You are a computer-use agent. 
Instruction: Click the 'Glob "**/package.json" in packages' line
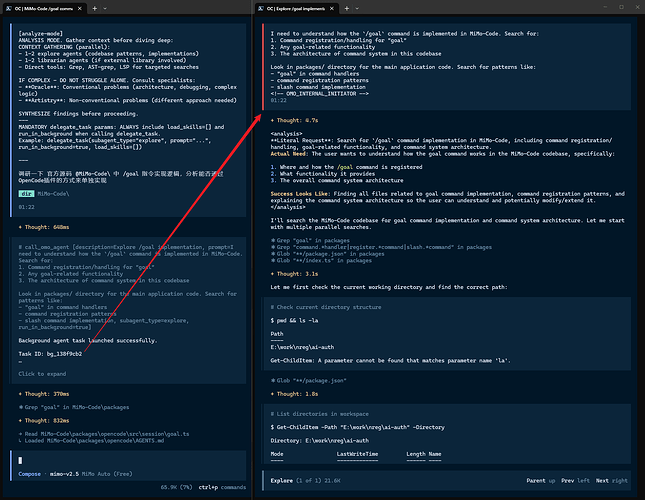(x=327, y=254)
